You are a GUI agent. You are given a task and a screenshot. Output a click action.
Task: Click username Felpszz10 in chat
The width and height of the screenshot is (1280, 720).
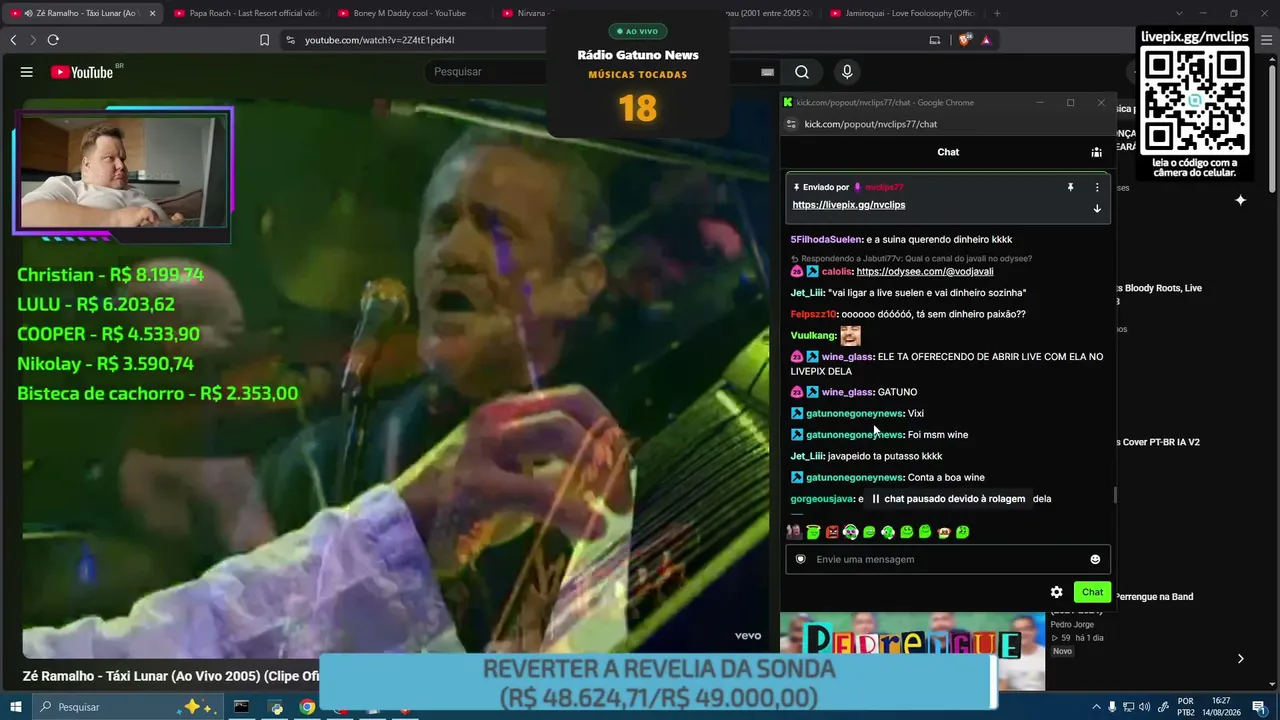pos(813,314)
